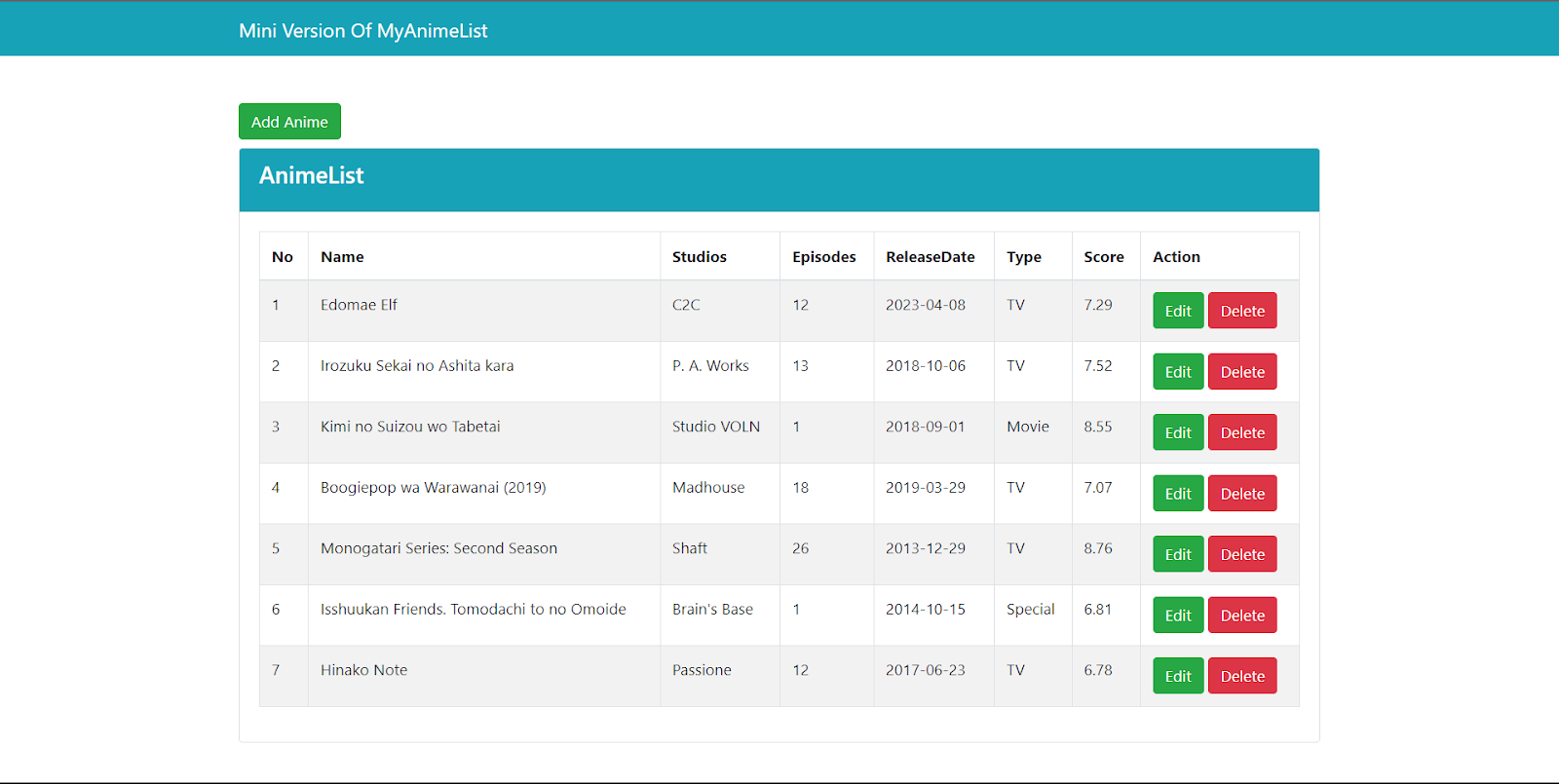Click episode count 13
The image size is (1559, 784).
pyautogui.click(x=801, y=366)
